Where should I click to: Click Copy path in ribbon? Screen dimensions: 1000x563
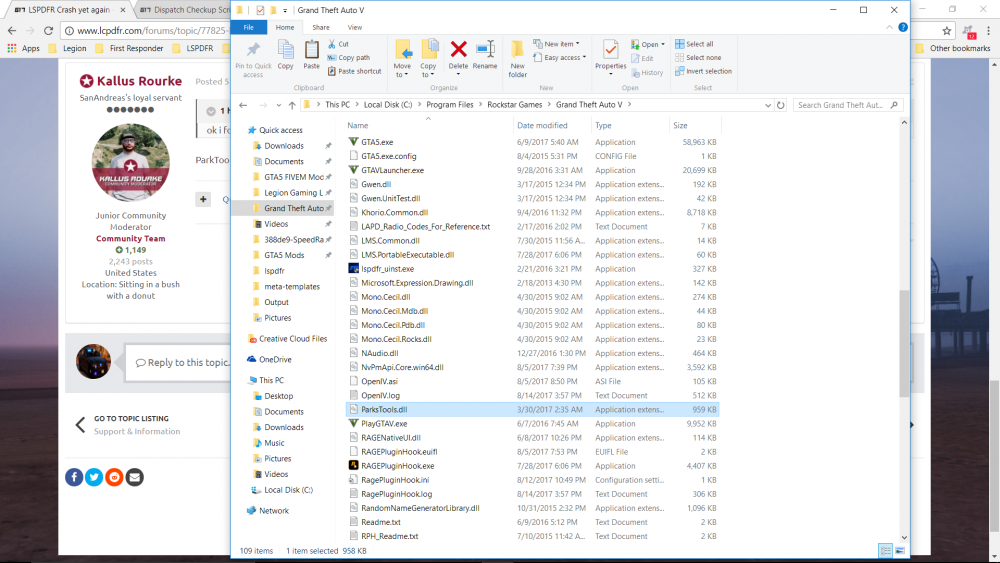[x=349, y=57]
